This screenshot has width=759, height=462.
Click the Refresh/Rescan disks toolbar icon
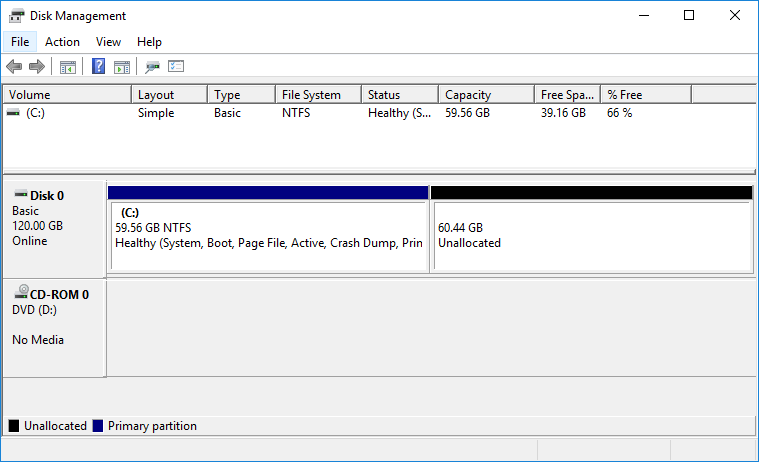click(152, 67)
